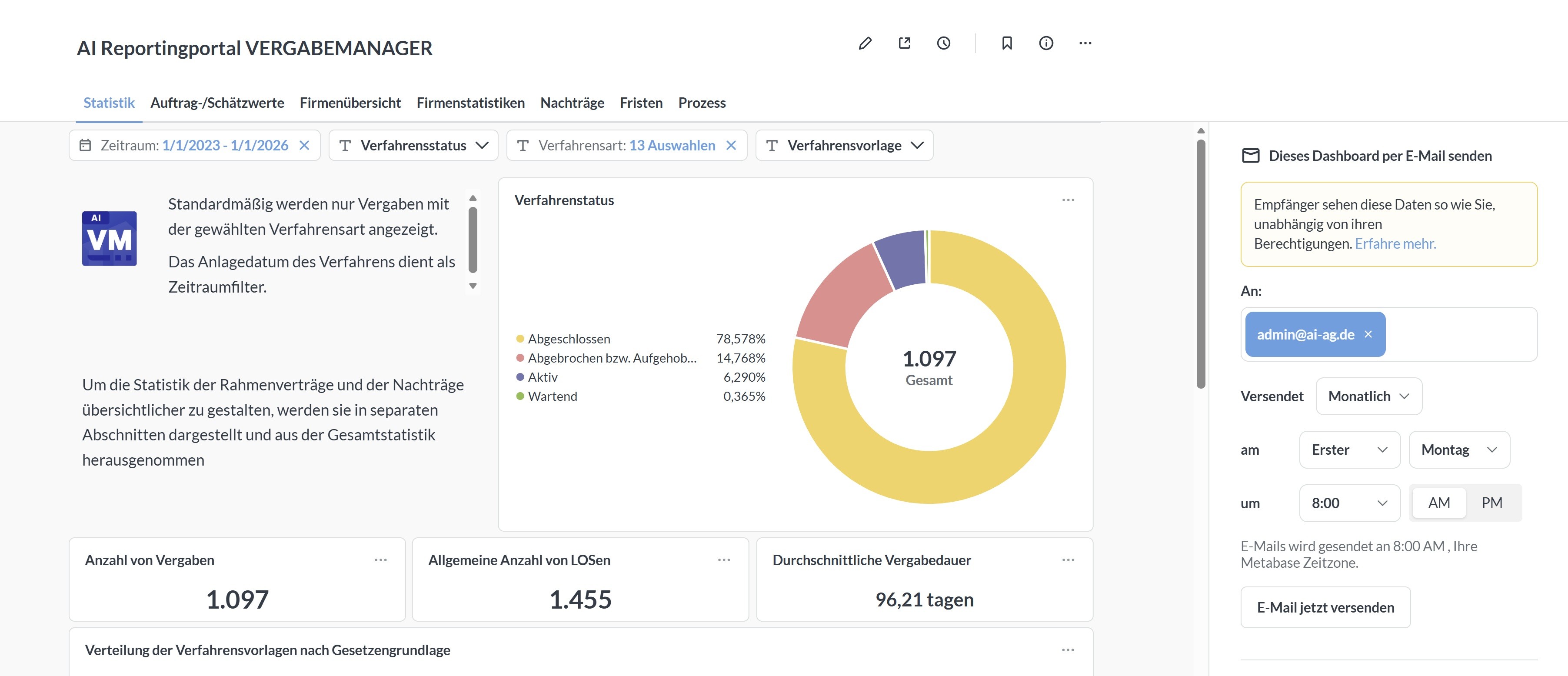This screenshot has height=676, width=1568.
Task: Bookmark this dashboard
Action: 1007,43
